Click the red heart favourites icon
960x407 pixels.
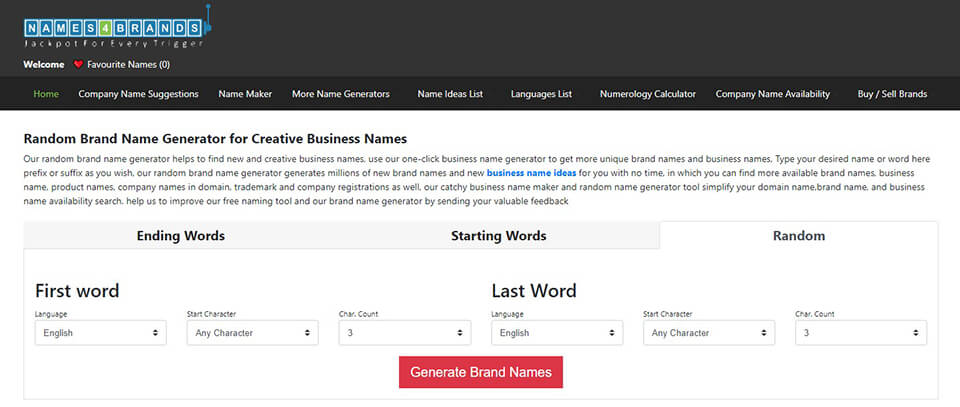point(78,64)
